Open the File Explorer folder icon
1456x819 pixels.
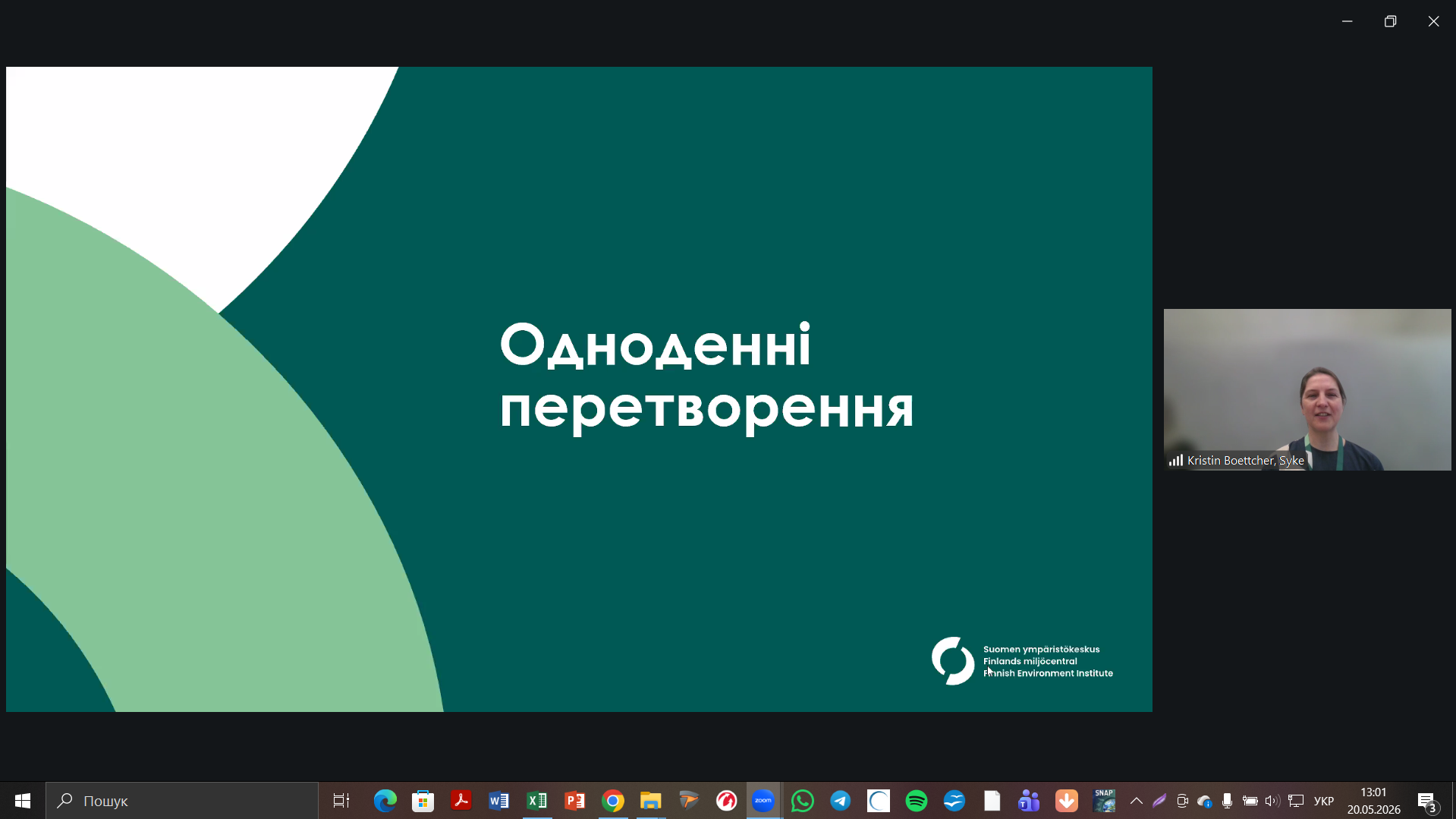[x=651, y=801]
